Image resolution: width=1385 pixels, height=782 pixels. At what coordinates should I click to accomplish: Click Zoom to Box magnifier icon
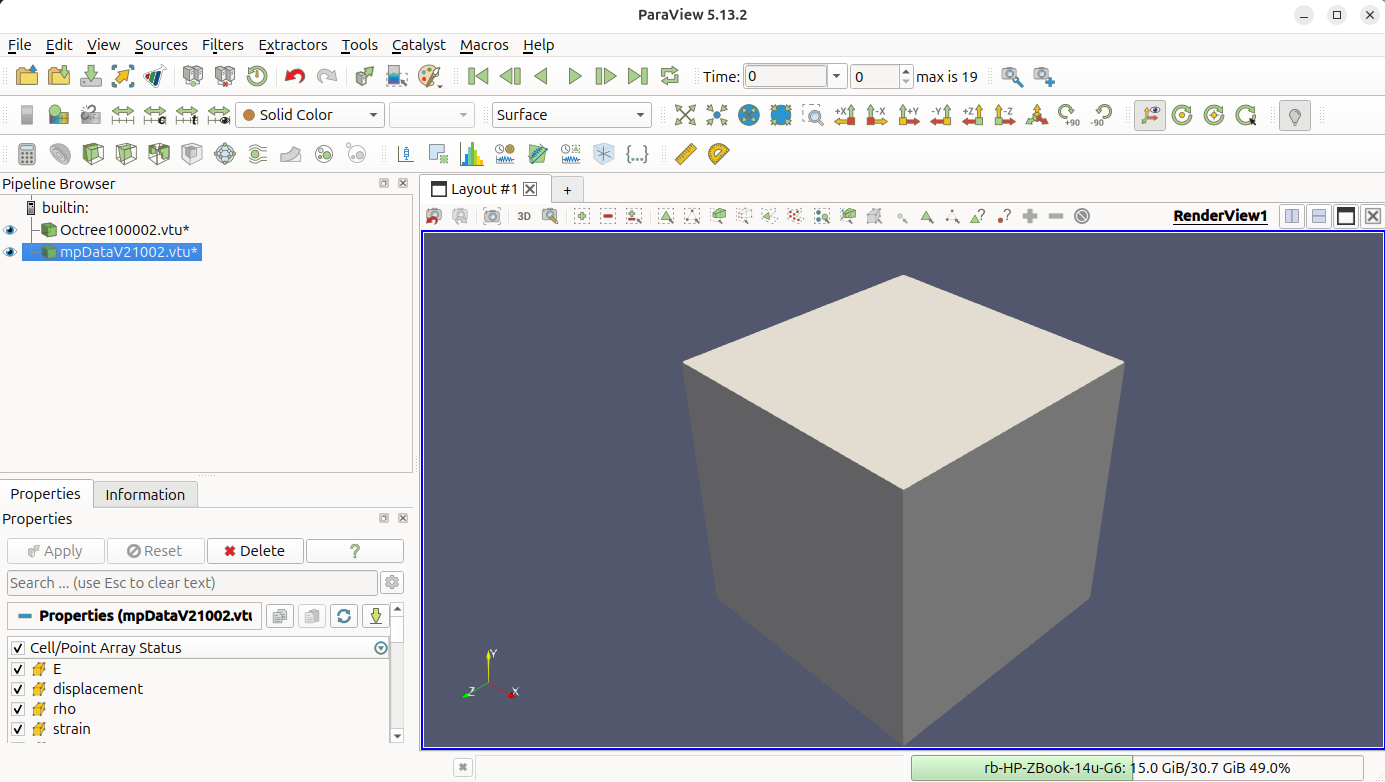tap(813, 115)
